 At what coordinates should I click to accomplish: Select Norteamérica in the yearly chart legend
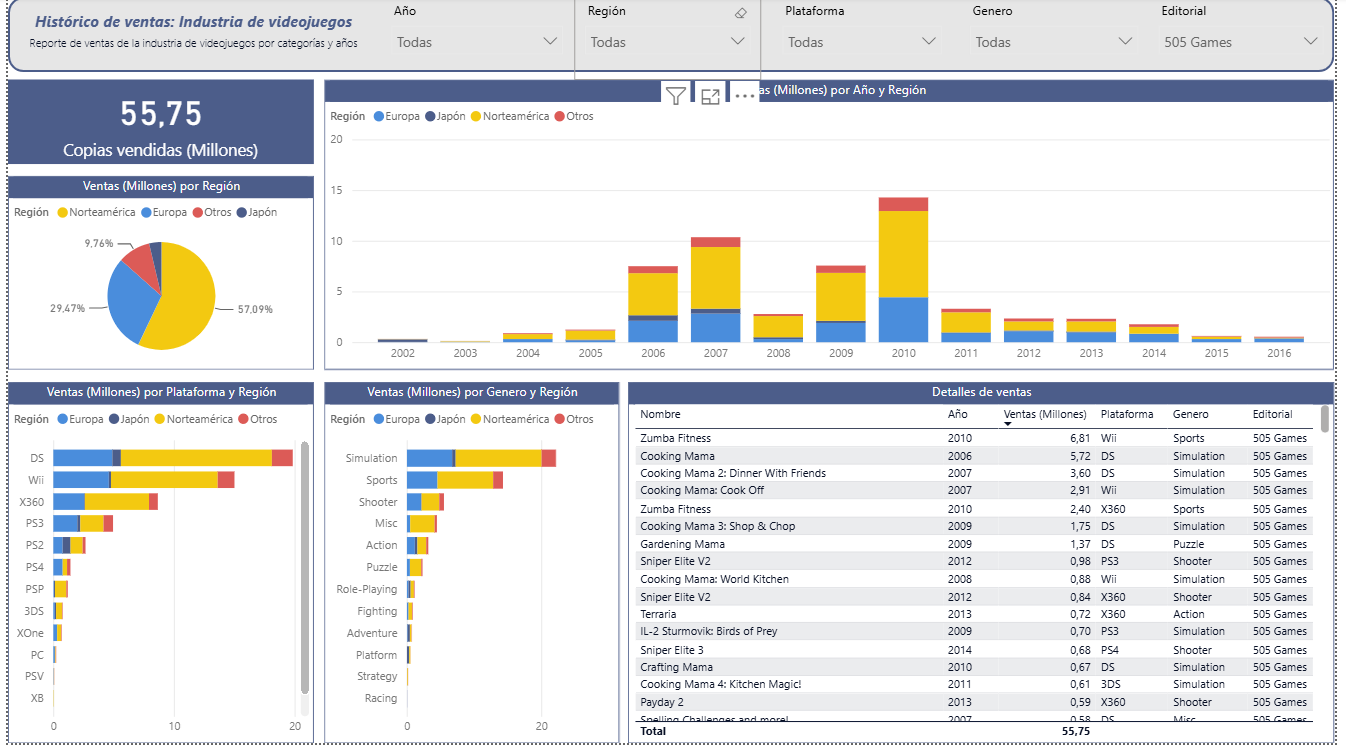click(x=509, y=116)
